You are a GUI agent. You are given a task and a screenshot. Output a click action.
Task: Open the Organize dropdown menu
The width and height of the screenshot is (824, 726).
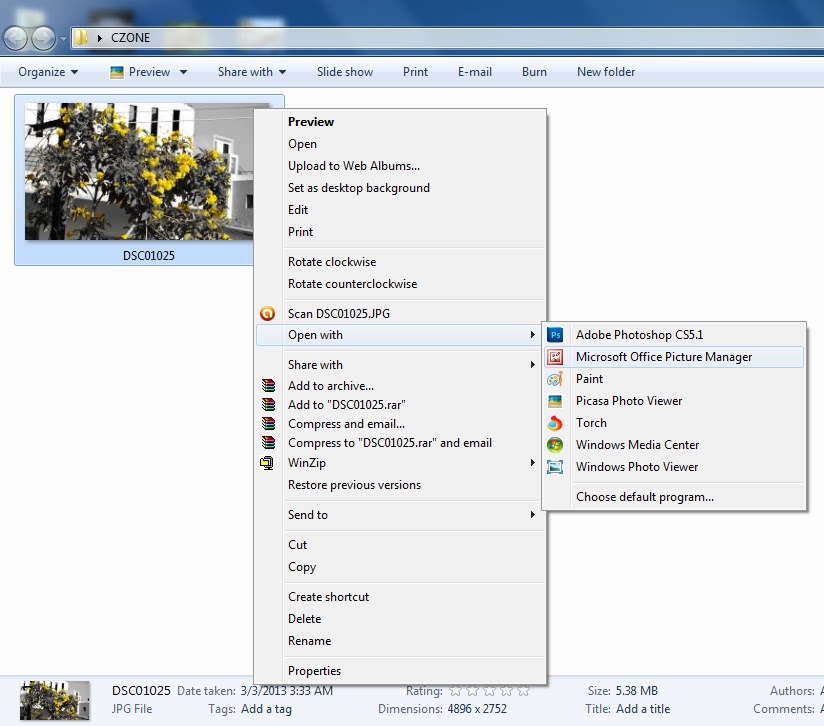(x=48, y=72)
